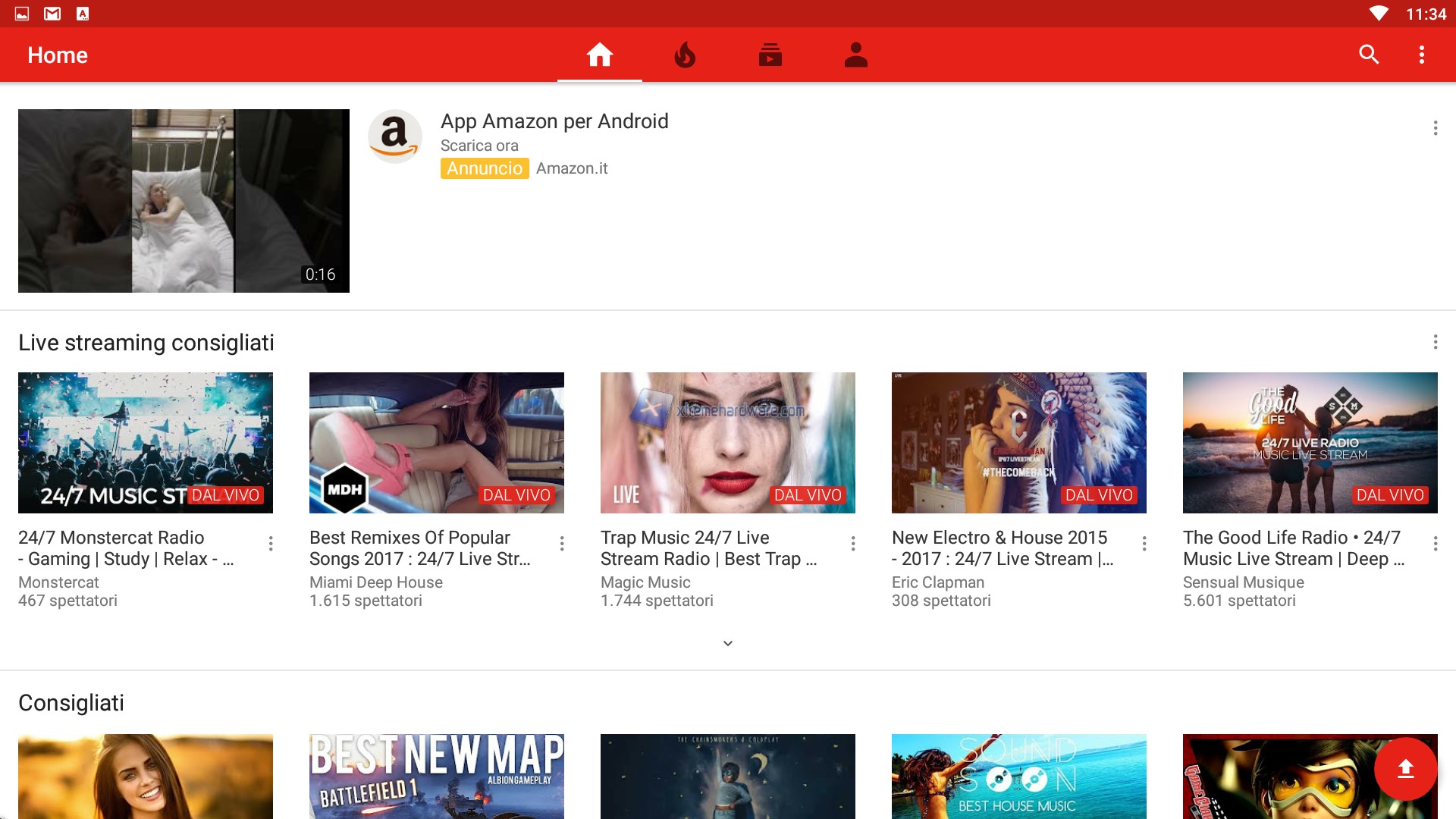Open the Battlefield 1 Best New Map video
Screen dimensions: 1456x819
(x=436, y=776)
